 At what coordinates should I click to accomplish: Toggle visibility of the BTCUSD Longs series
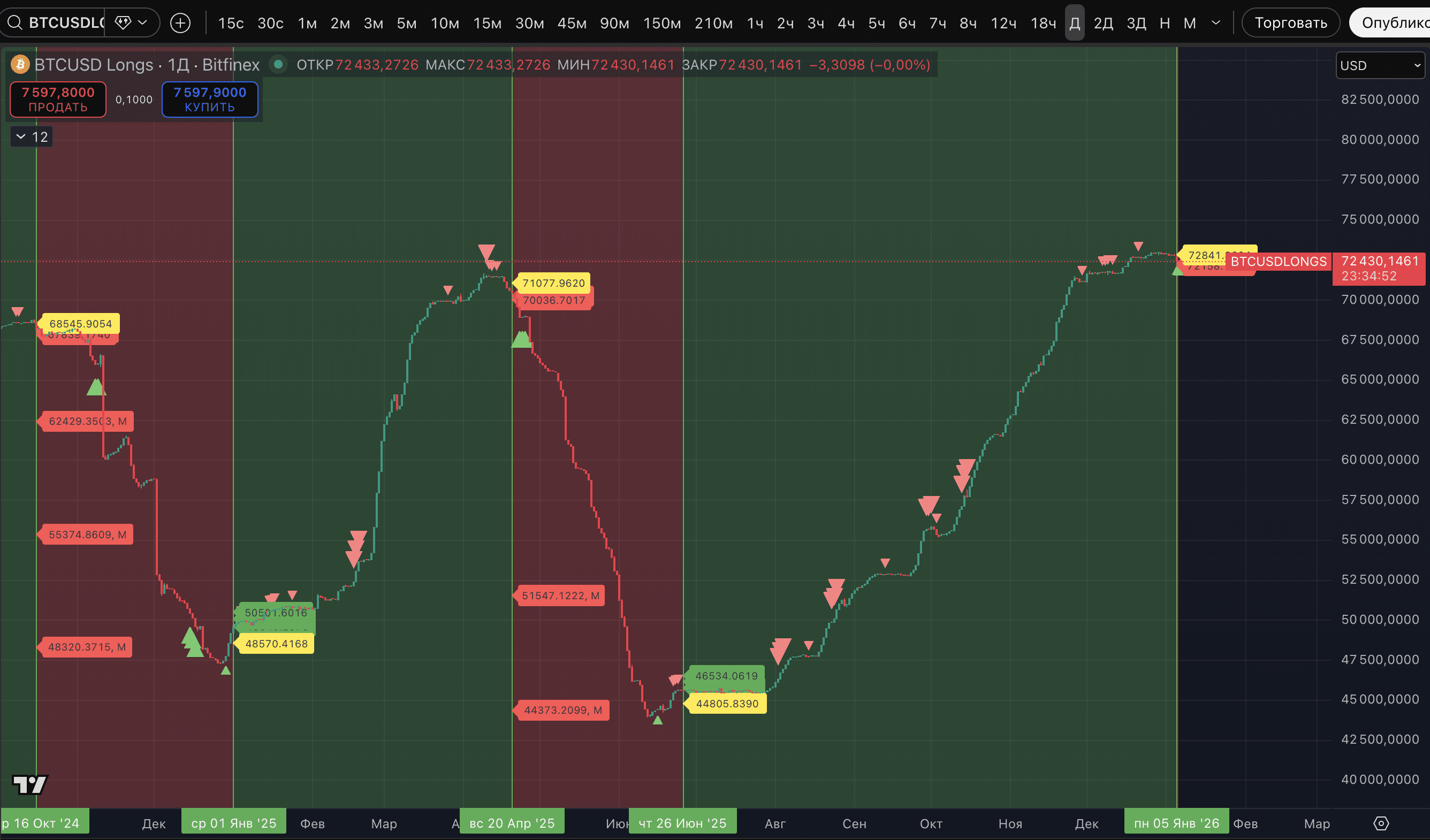(278, 65)
